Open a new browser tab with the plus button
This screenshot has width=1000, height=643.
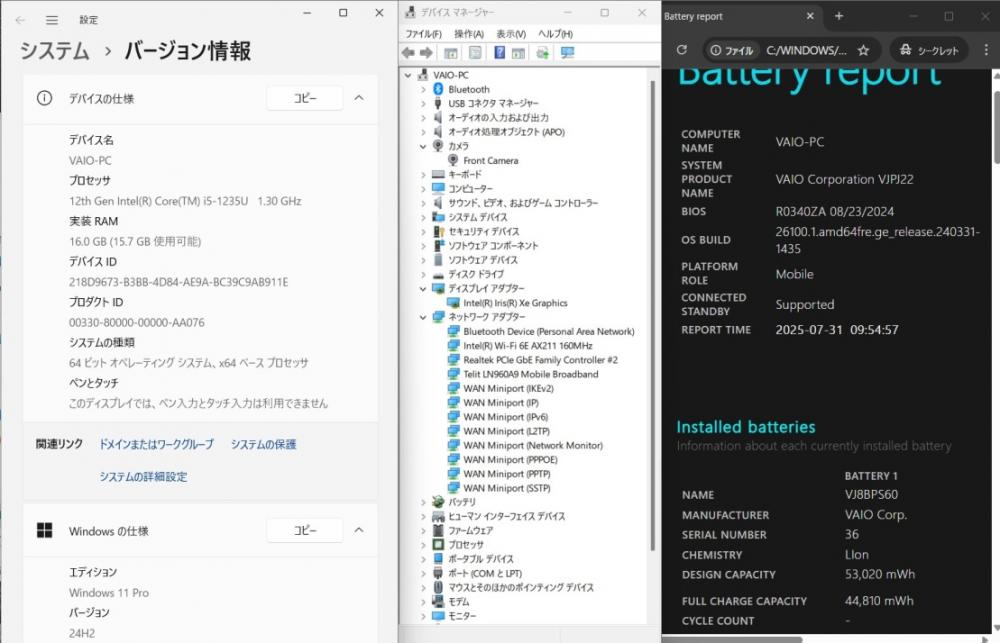click(x=839, y=16)
